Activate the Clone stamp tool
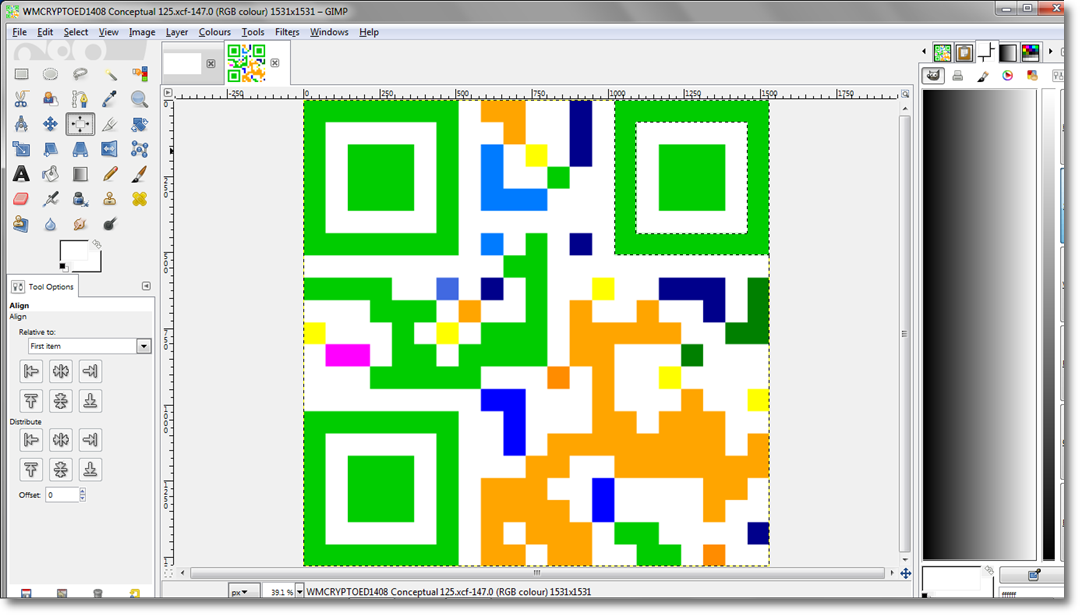This screenshot has width=1080, height=615. pyautogui.click(x=110, y=199)
